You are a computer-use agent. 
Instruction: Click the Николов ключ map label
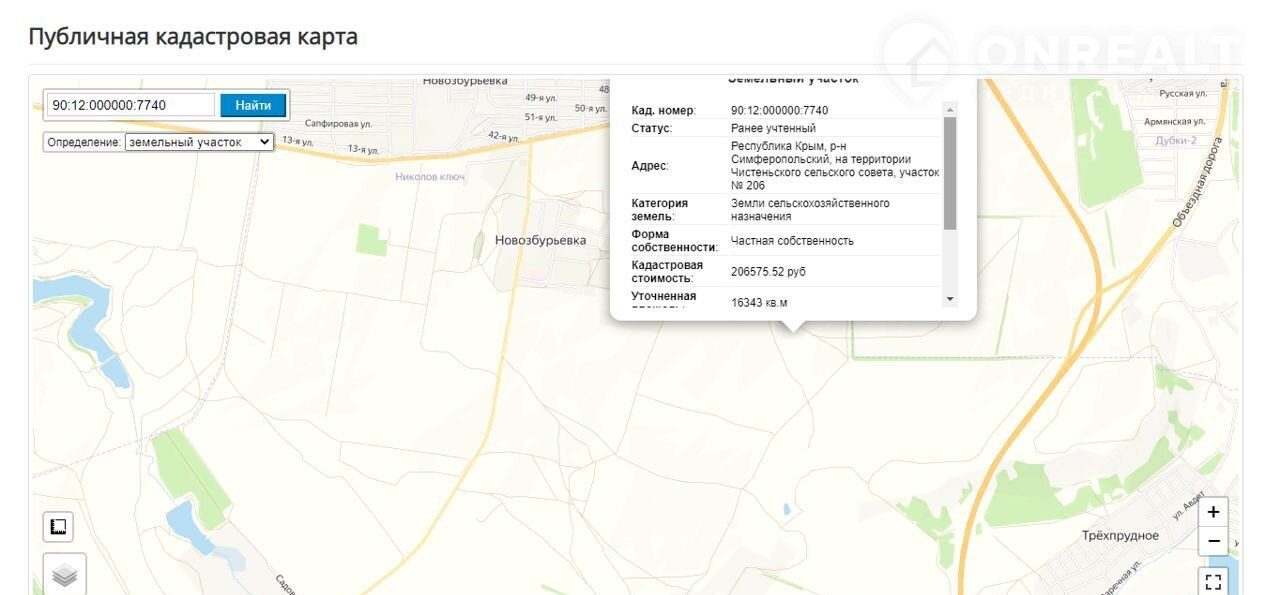click(430, 177)
